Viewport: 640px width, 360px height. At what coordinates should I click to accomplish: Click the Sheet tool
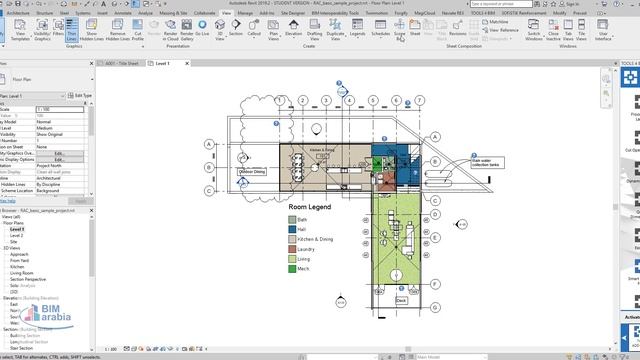click(415, 28)
